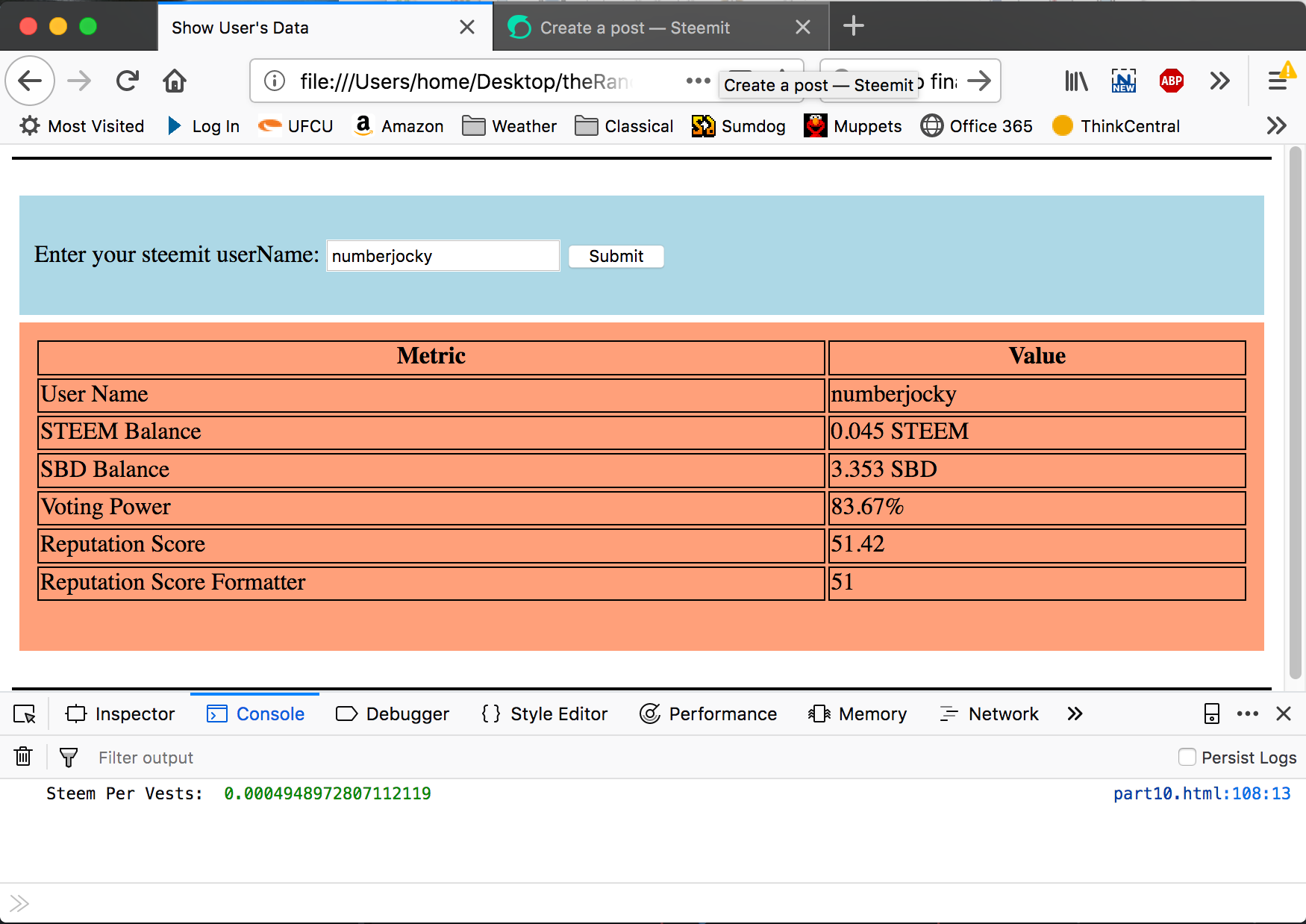1306x924 pixels.
Task: Click the Steem Per Vests console value
Action: click(x=328, y=793)
